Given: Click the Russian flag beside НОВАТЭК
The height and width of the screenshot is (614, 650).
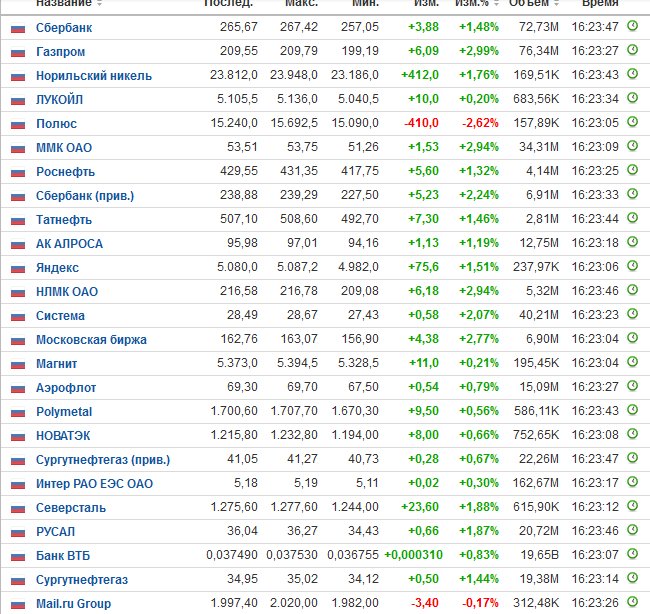Looking at the screenshot, I should (x=18, y=437).
